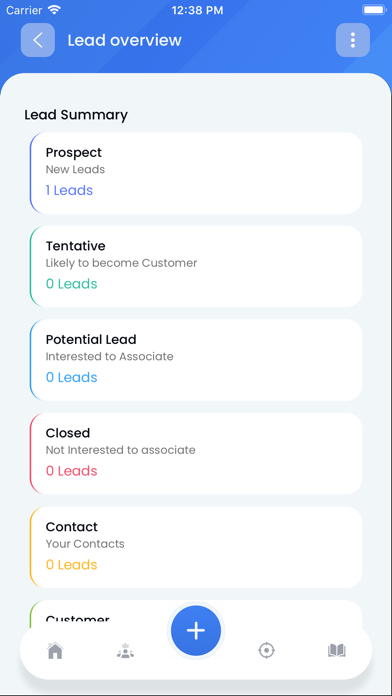Tap the red 0 Leads under Closed
This screenshot has height=696, width=392.
pyautogui.click(x=71, y=471)
